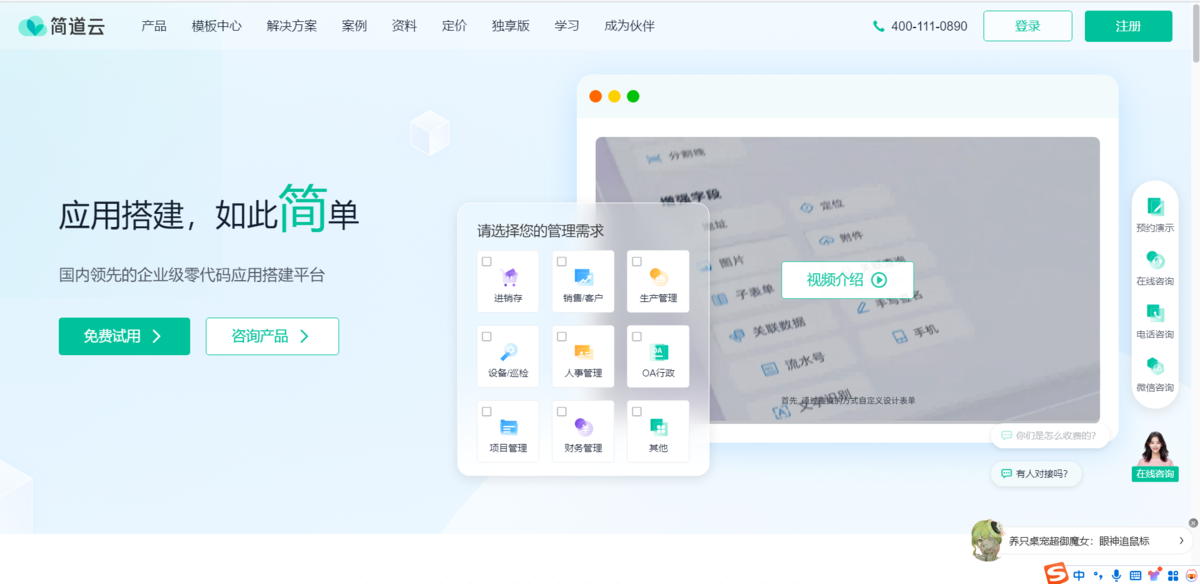The height and width of the screenshot is (584, 1200).
Task: Open the 独享版 nav item
Action: click(511, 26)
